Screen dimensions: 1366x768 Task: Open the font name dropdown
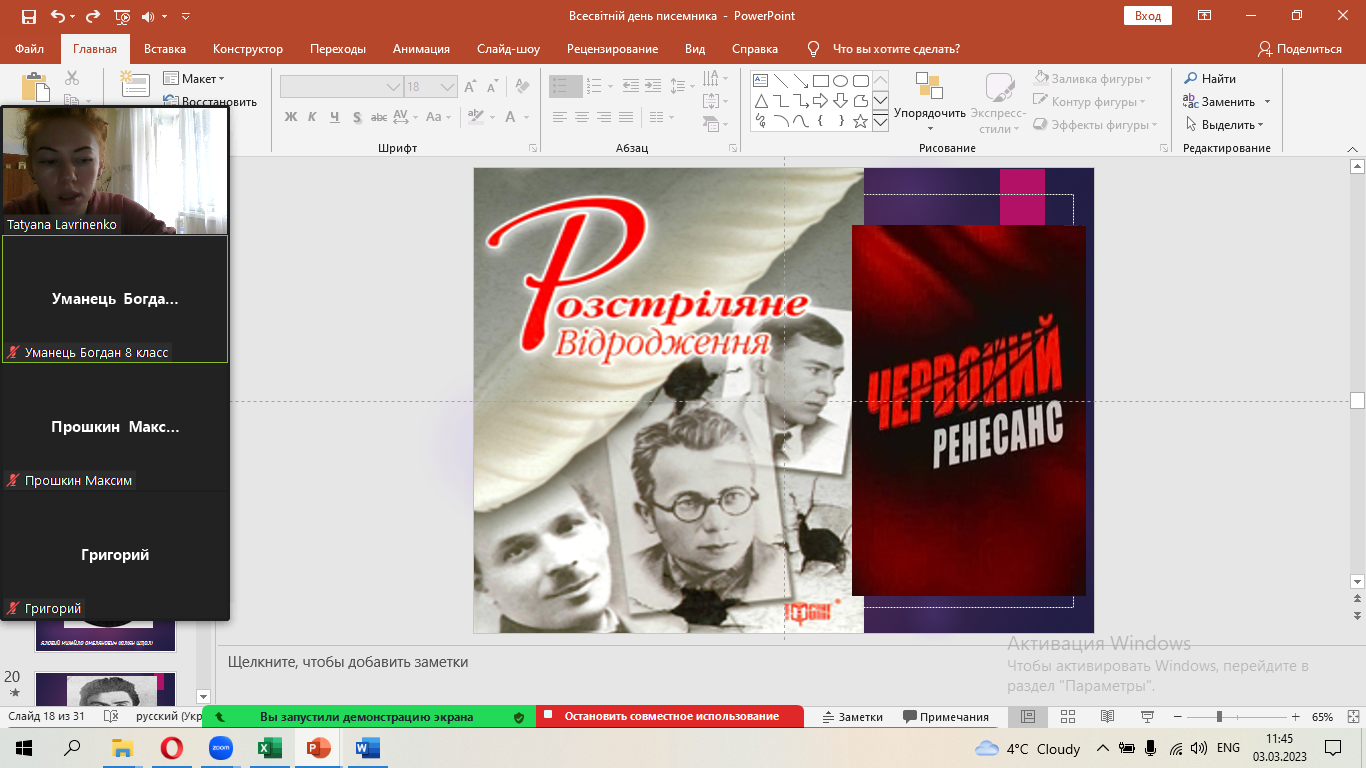393,87
